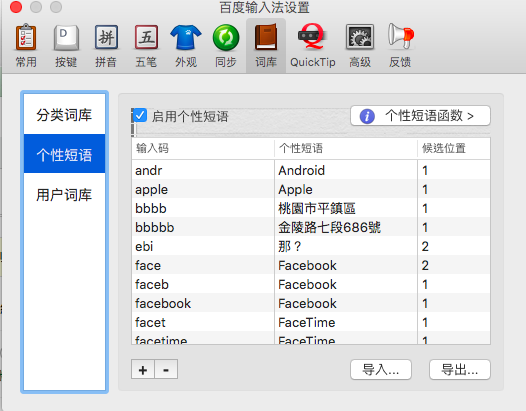Select candidate position 1 in andr row
This screenshot has width=526, height=411.
pyautogui.click(x=454, y=170)
